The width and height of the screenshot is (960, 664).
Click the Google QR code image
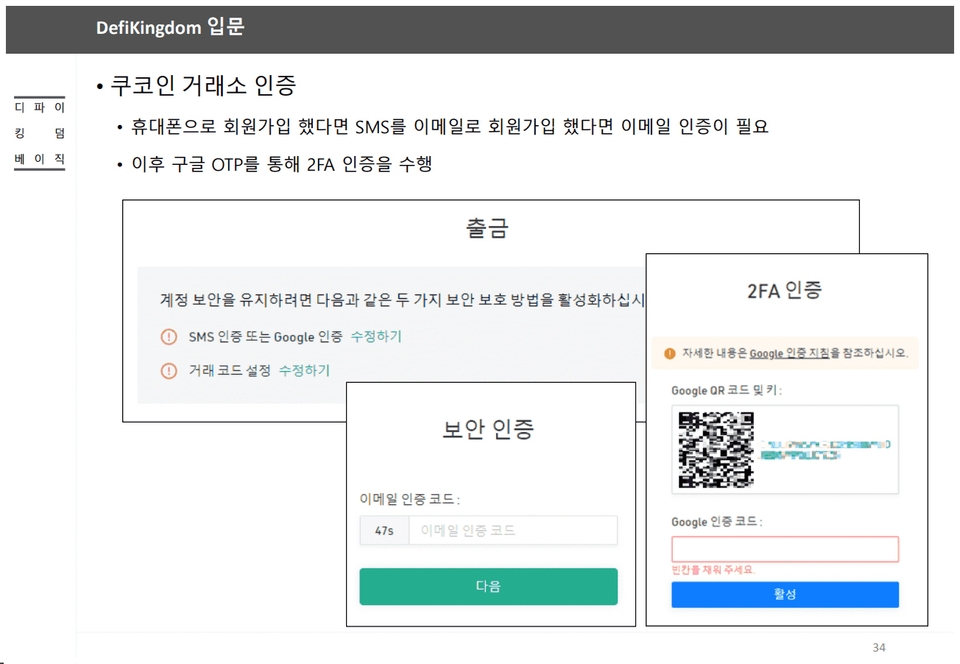(716, 450)
